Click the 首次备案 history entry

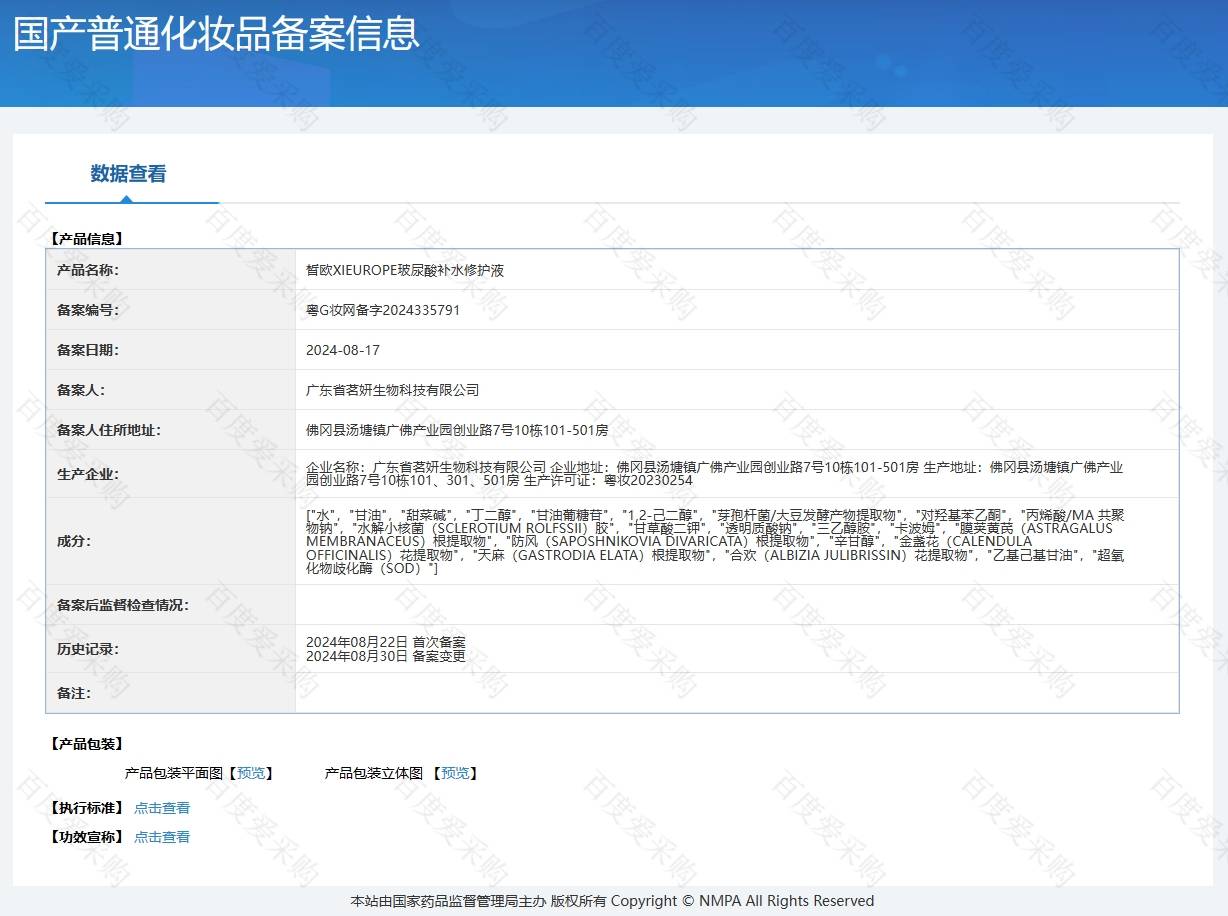click(385, 642)
